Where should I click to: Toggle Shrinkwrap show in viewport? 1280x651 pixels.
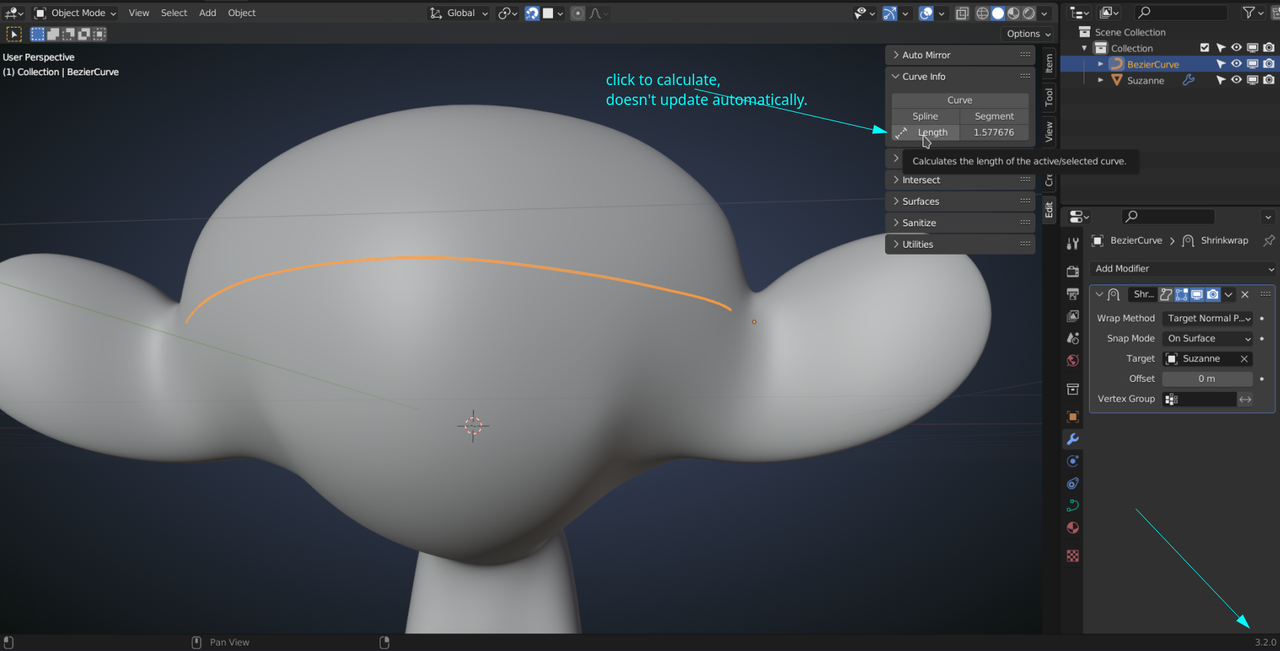tap(1196, 294)
